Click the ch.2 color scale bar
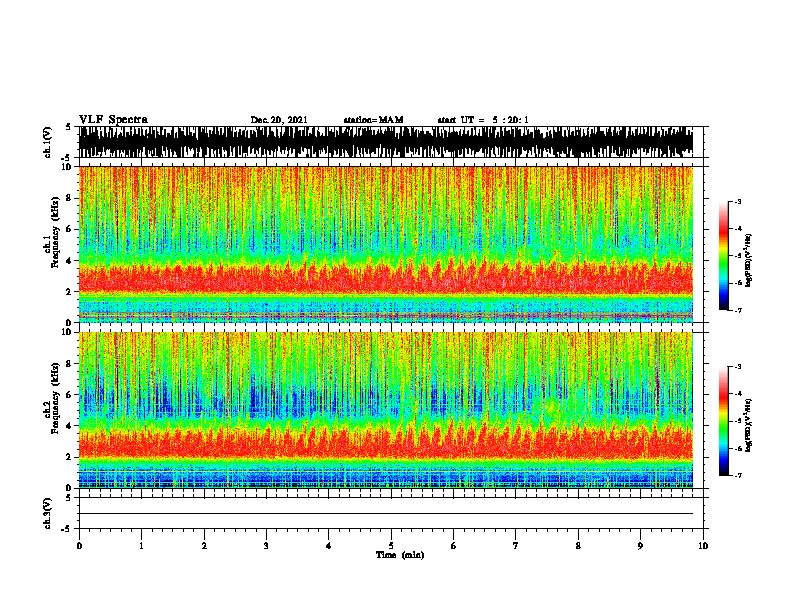This screenshot has width=792, height=612. coord(723,421)
